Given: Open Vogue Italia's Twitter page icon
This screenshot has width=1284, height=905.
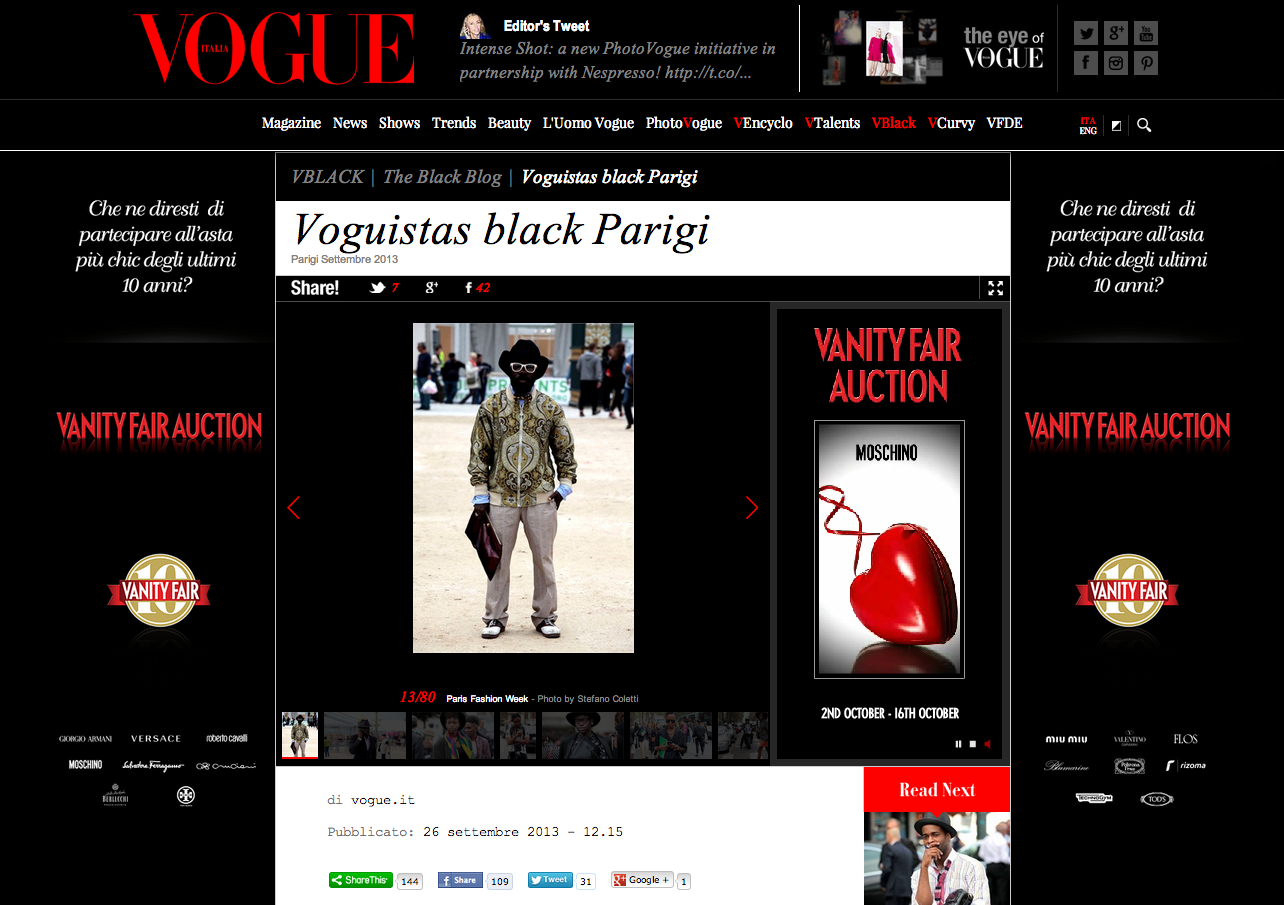Looking at the screenshot, I should click(1086, 33).
